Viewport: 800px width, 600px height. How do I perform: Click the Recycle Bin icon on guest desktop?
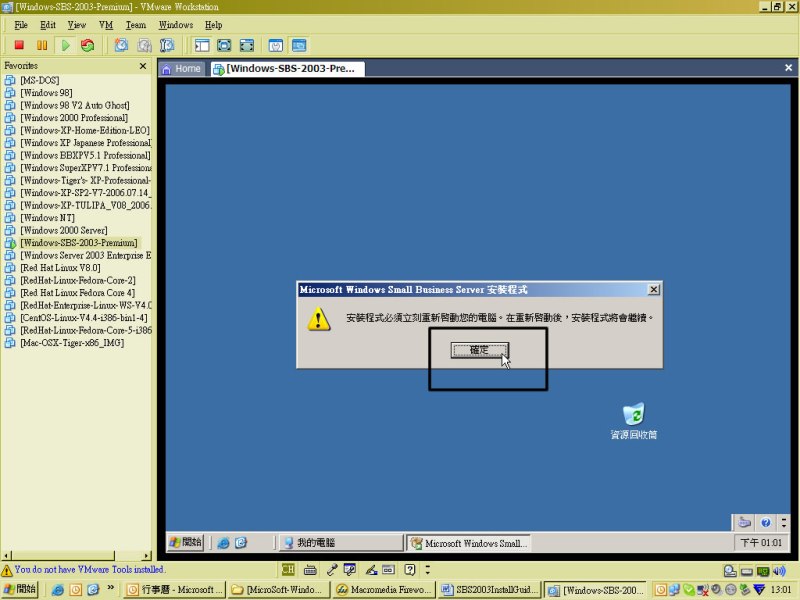(x=634, y=421)
